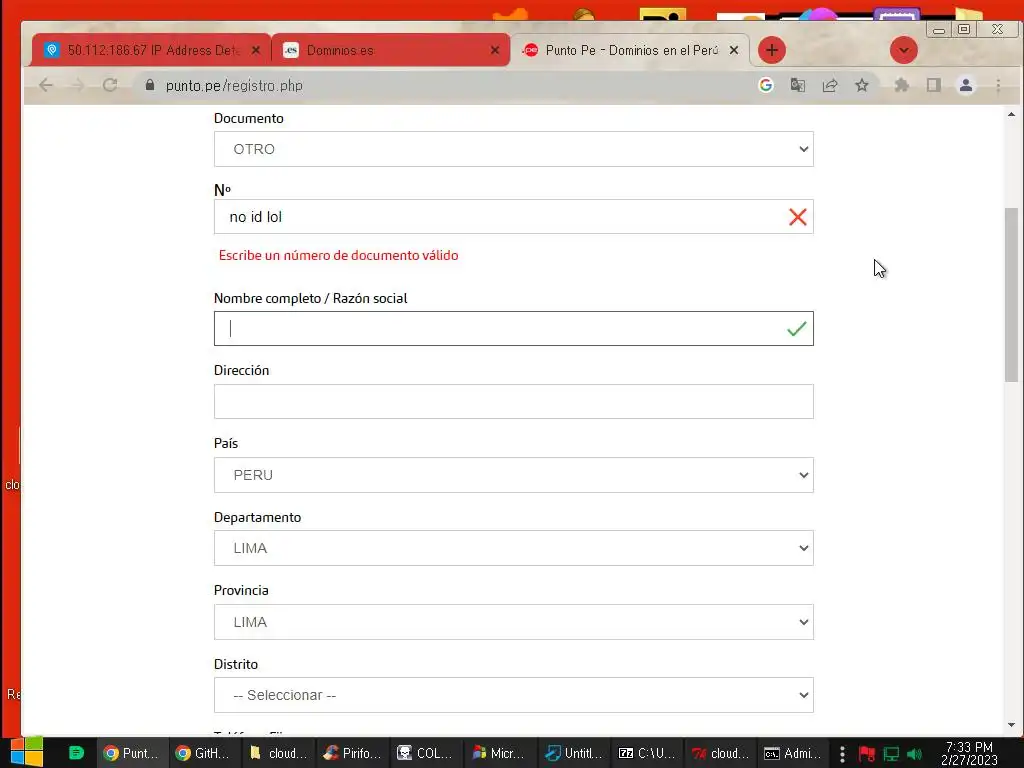
Task: Click the page vertical scrollbar thumb
Action: click(1011, 295)
